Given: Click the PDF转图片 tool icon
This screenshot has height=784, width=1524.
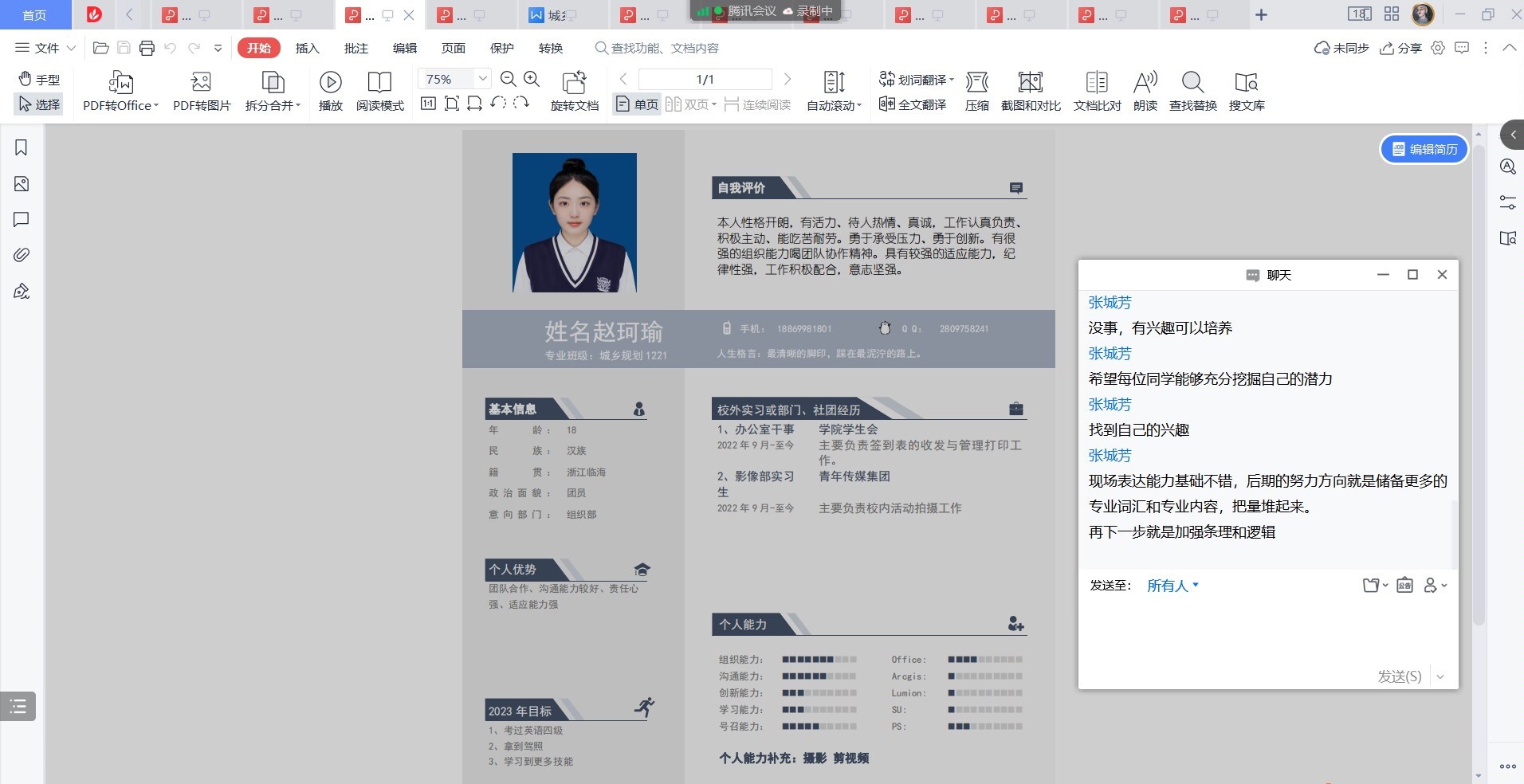Looking at the screenshot, I should (201, 91).
